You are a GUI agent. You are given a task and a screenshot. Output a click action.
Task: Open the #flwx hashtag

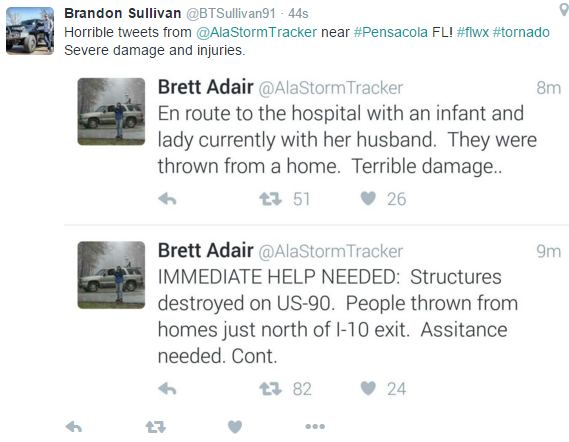point(473,32)
